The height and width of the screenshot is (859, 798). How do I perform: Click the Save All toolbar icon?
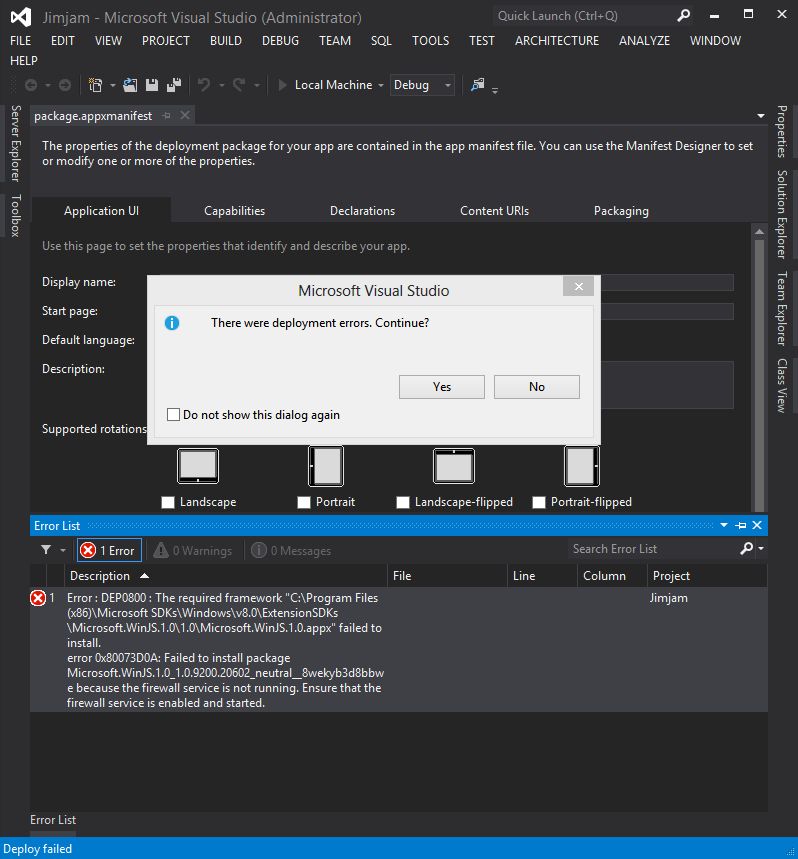pyautogui.click(x=174, y=85)
